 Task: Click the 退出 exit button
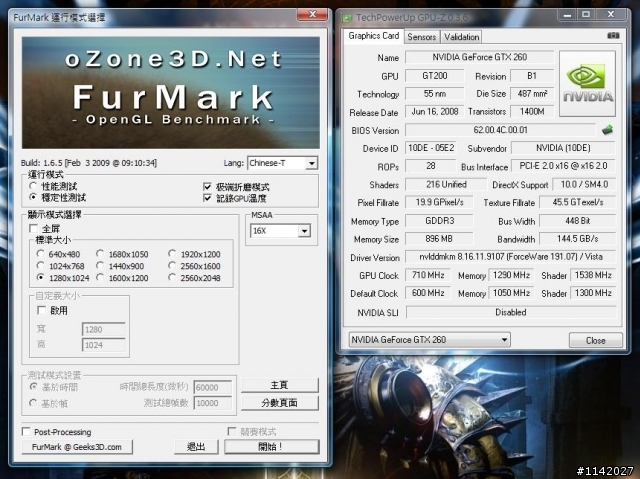[x=196, y=447]
